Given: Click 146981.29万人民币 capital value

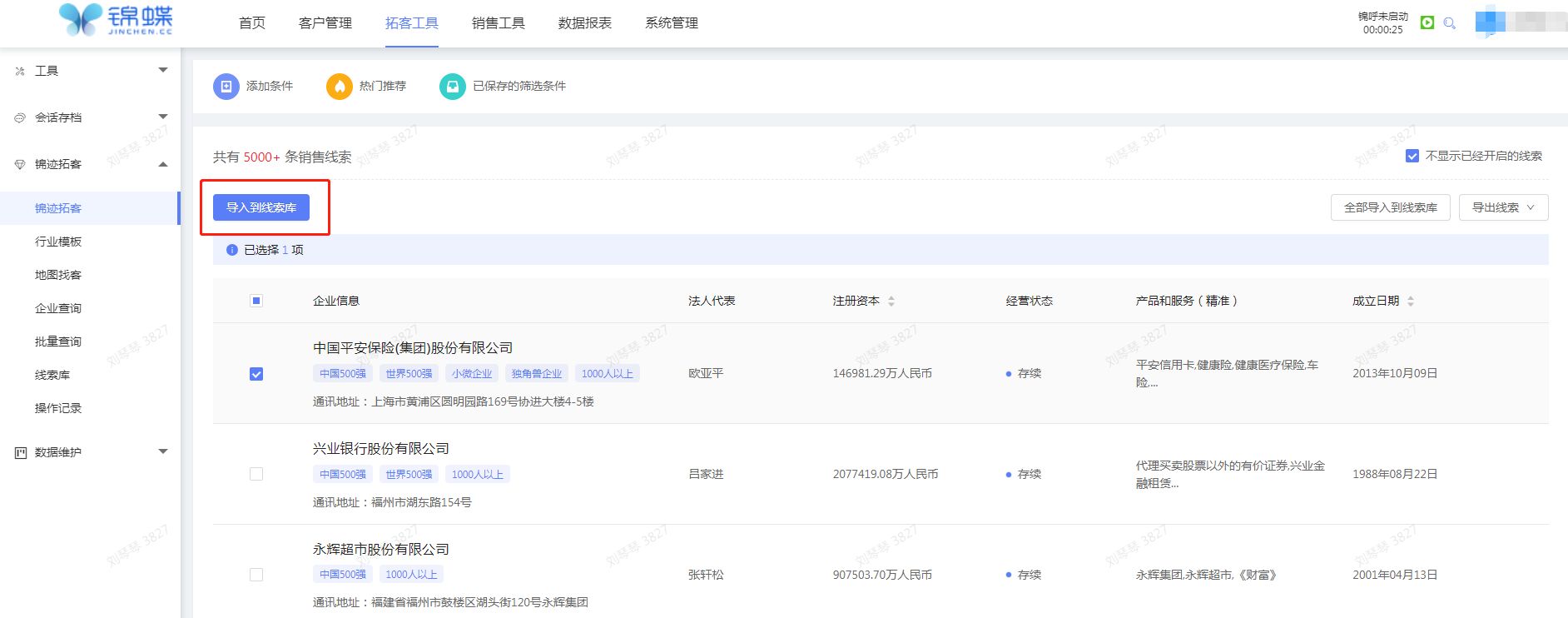Looking at the screenshot, I should (882, 374).
